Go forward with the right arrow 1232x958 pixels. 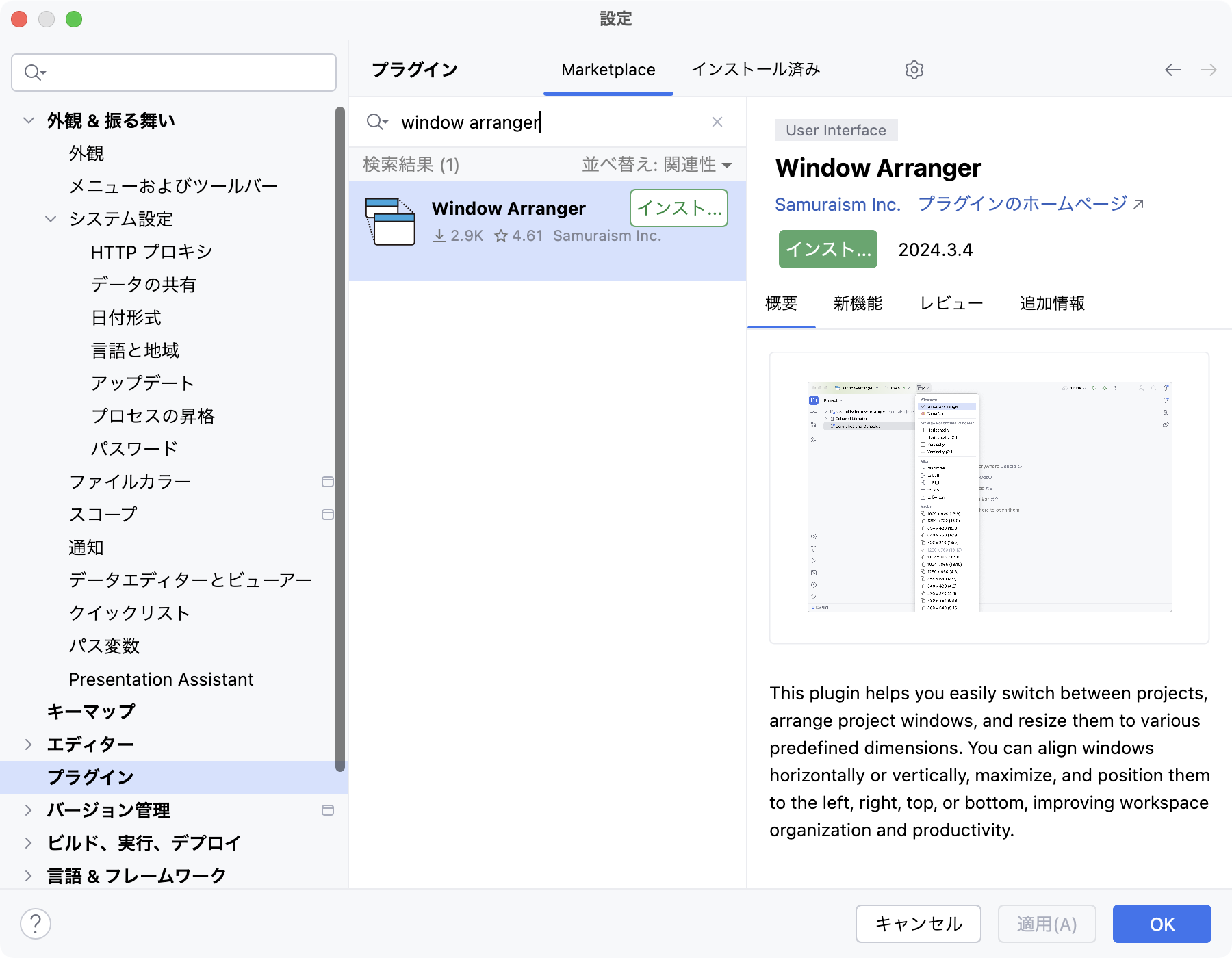1209,70
